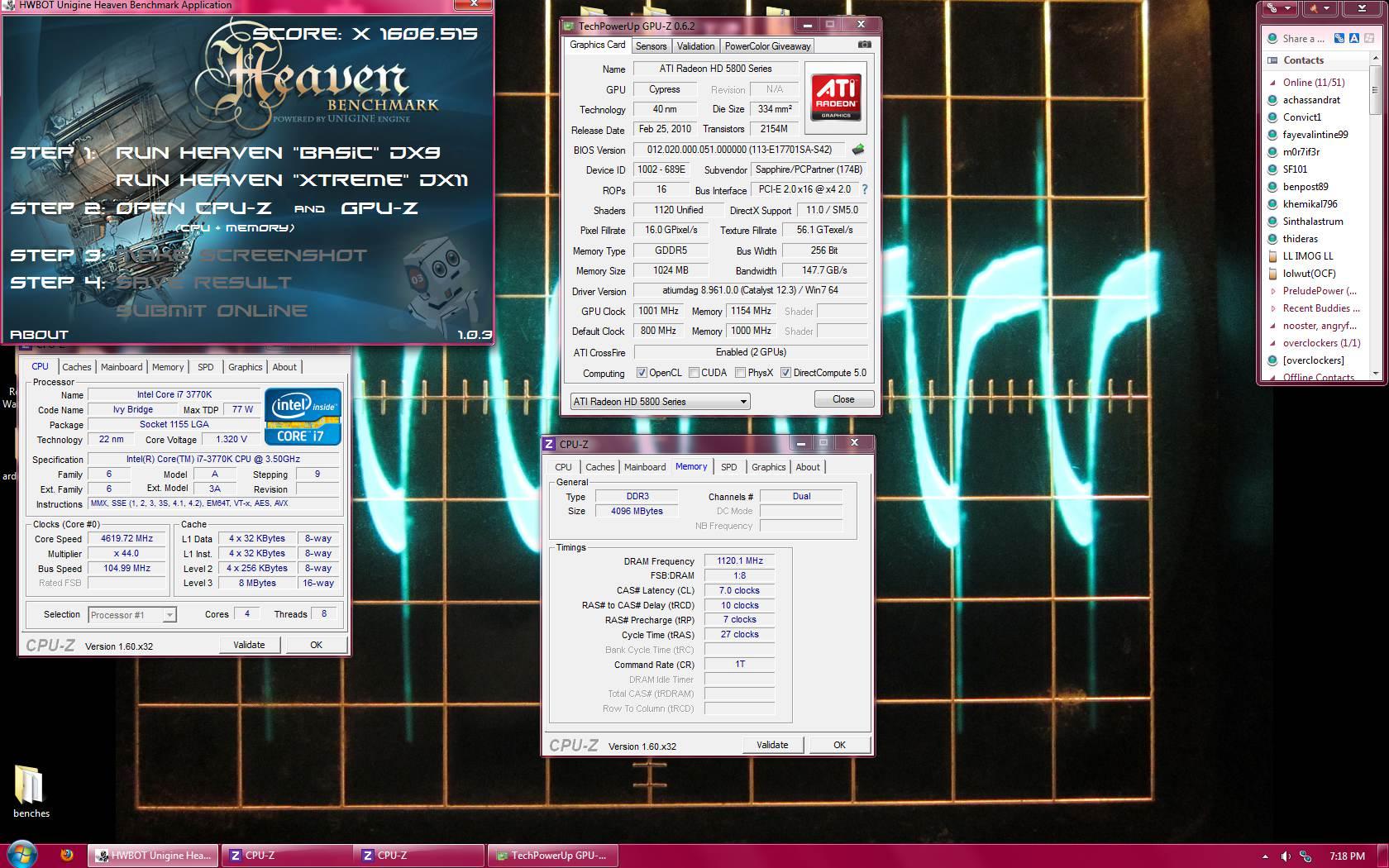This screenshot has width=1389, height=868.
Task: Click the bus interface question mark icon
Action: [865, 189]
